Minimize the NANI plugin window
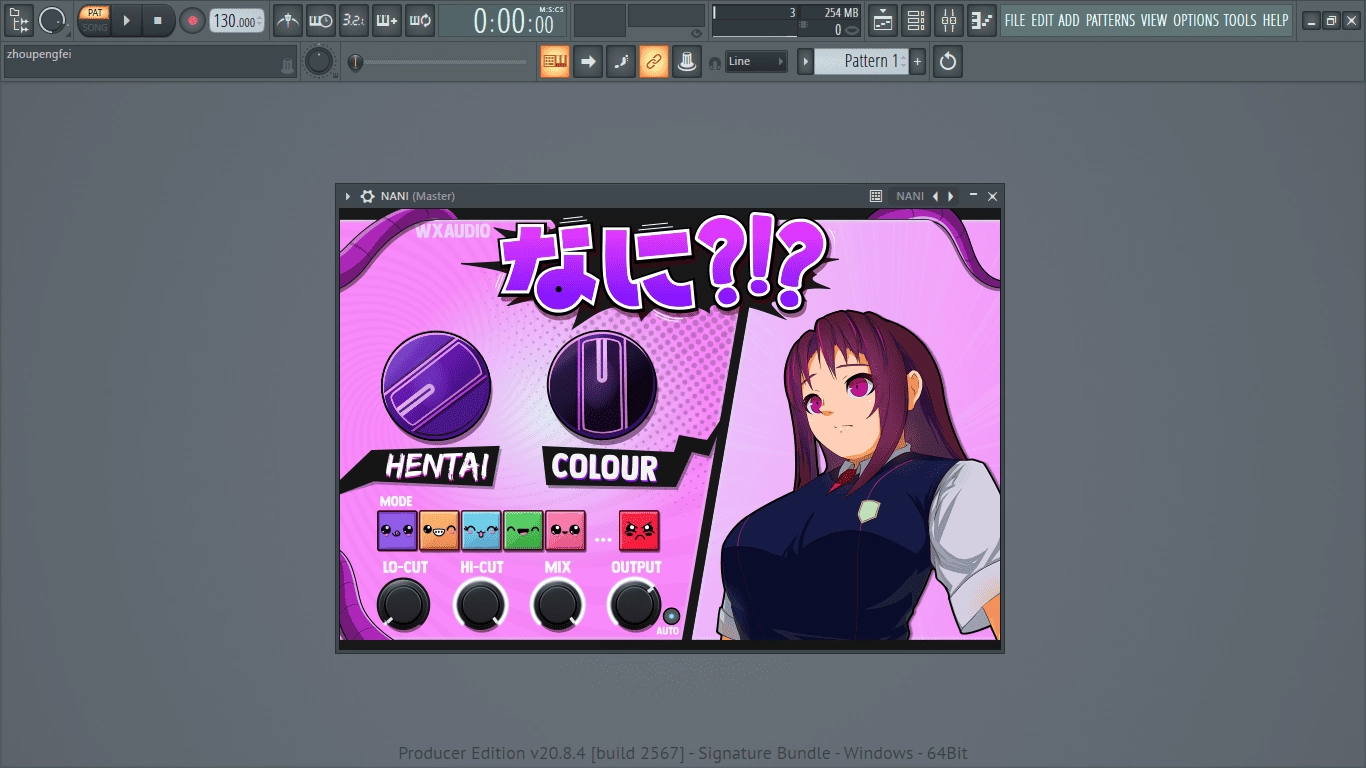 pos(973,195)
